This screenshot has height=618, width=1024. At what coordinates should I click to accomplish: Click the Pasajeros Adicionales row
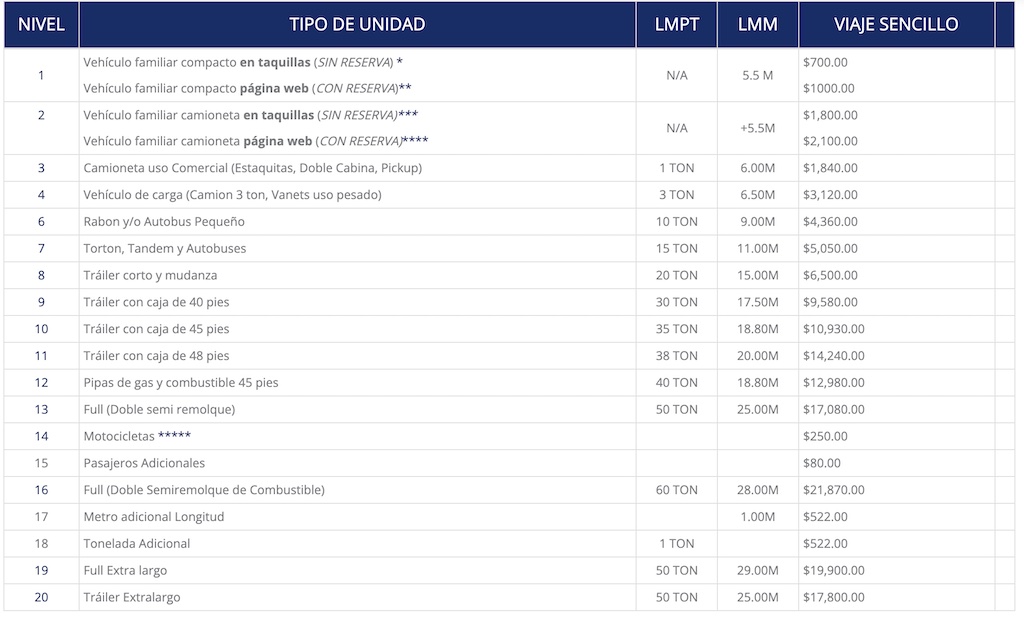(x=509, y=463)
